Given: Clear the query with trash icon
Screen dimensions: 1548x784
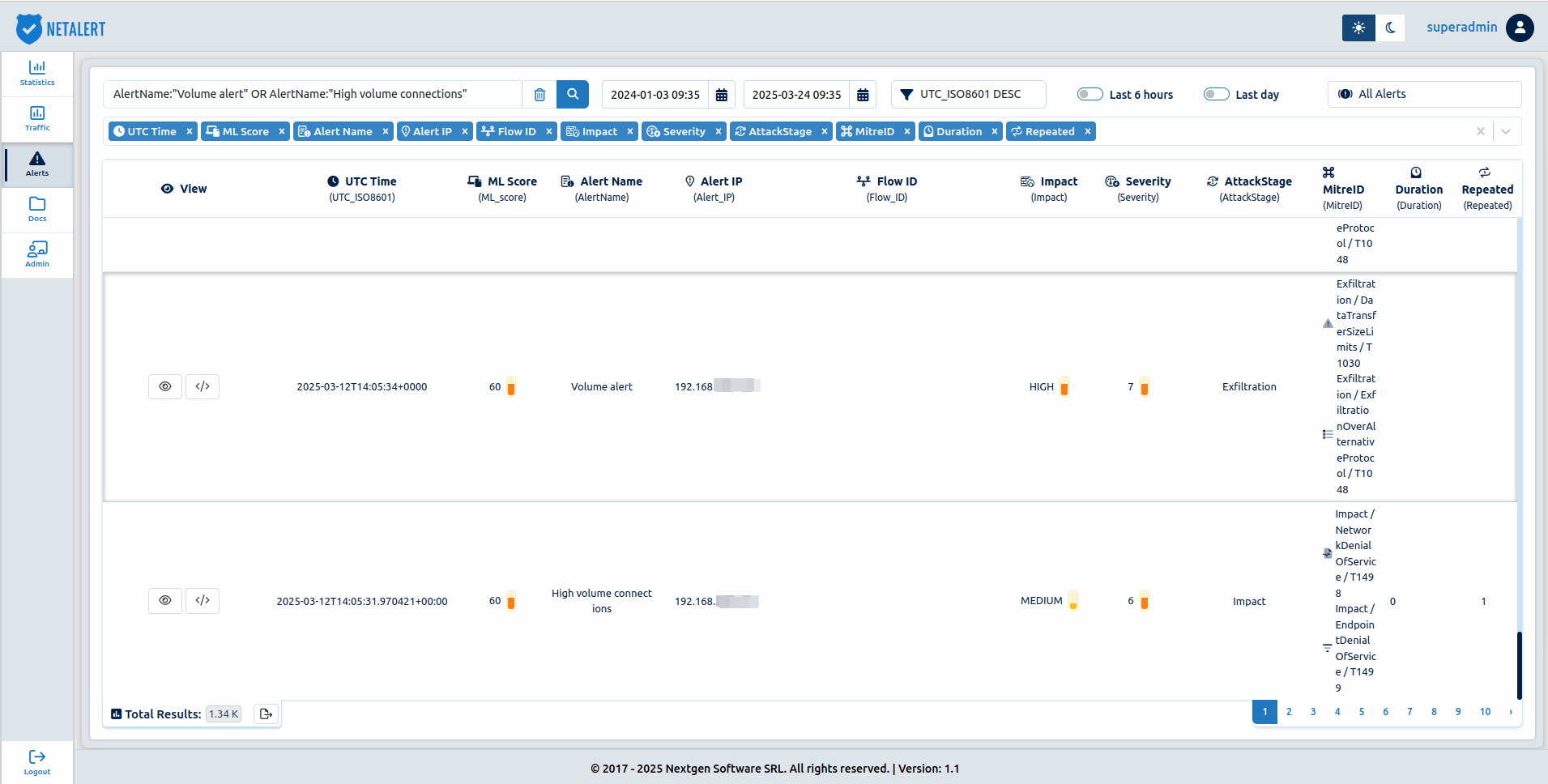Looking at the screenshot, I should [539, 95].
